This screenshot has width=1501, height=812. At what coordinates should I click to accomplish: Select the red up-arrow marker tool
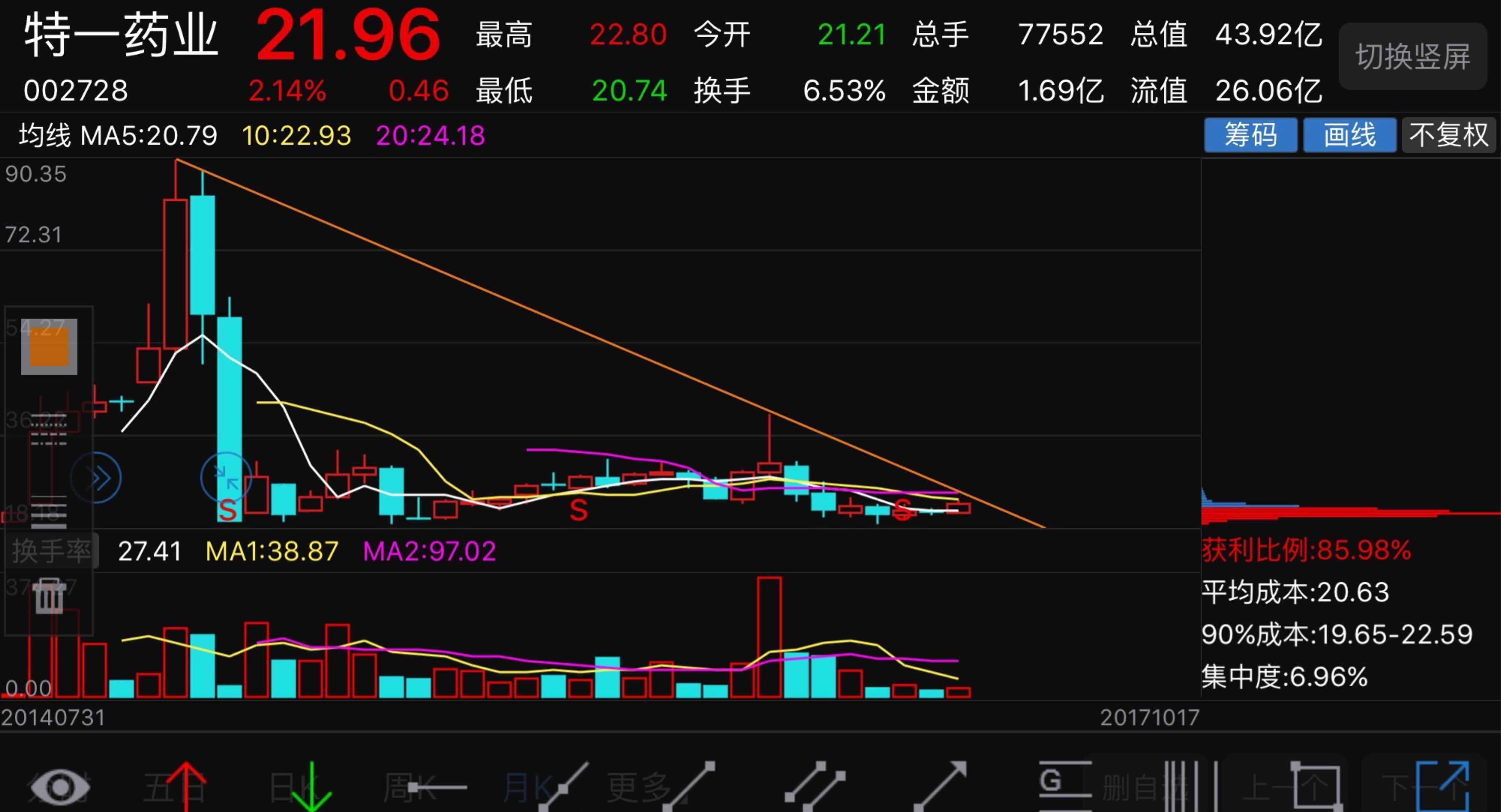click(x=186, y=786)
